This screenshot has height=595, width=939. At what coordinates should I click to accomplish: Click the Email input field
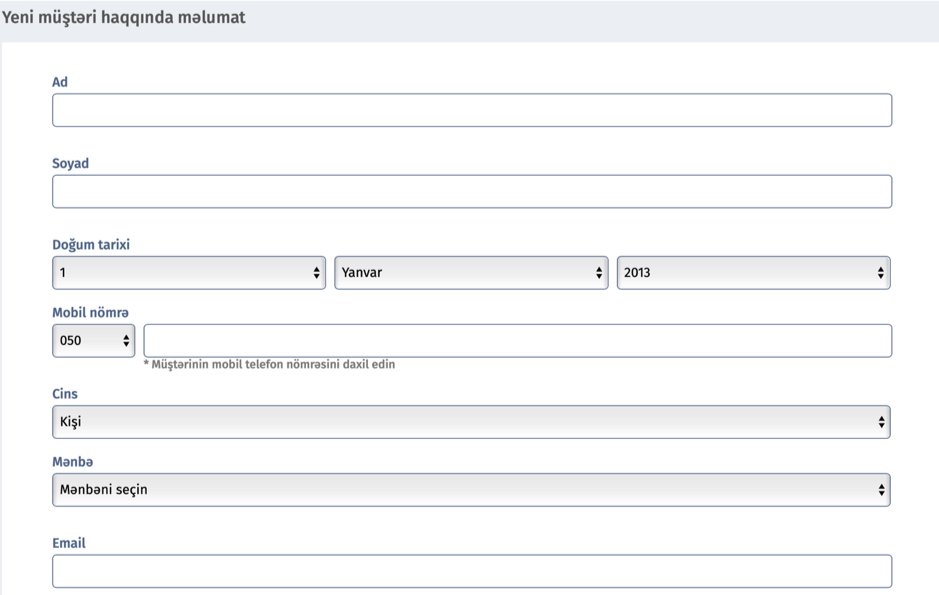tap(472, 571)
